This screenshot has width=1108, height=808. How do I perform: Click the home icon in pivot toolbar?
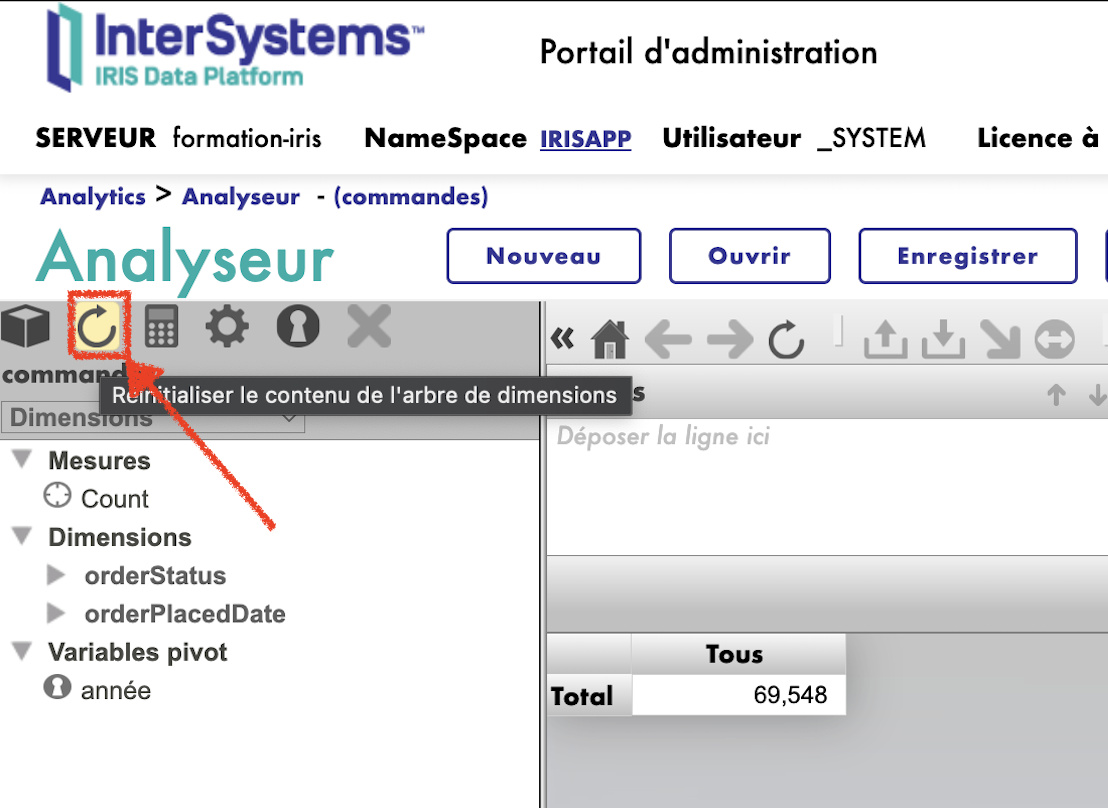609,340
